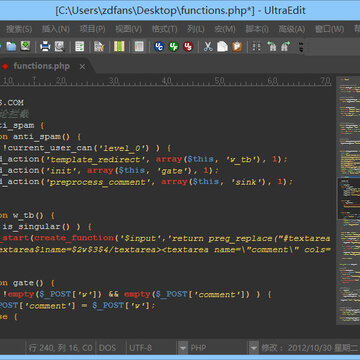Open the 宏(M) menu
Image resolution: width=360 pixels, height=360 pixels.
(x=225, y=29)
